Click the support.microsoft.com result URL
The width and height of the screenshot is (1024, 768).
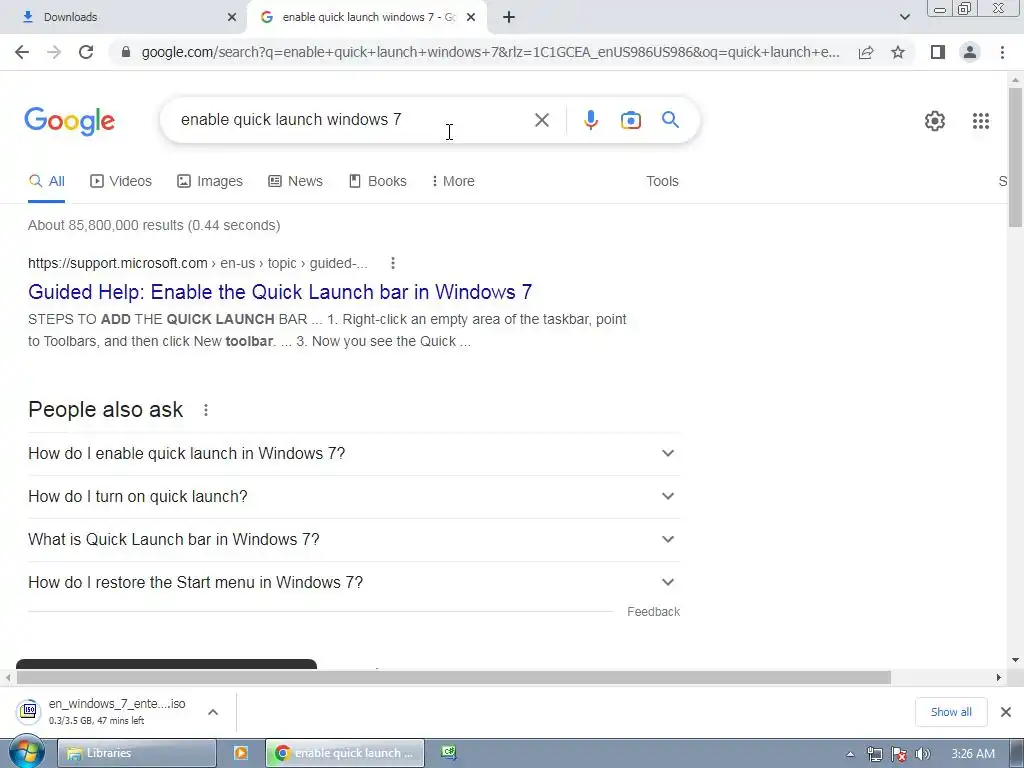click(198, 263)
